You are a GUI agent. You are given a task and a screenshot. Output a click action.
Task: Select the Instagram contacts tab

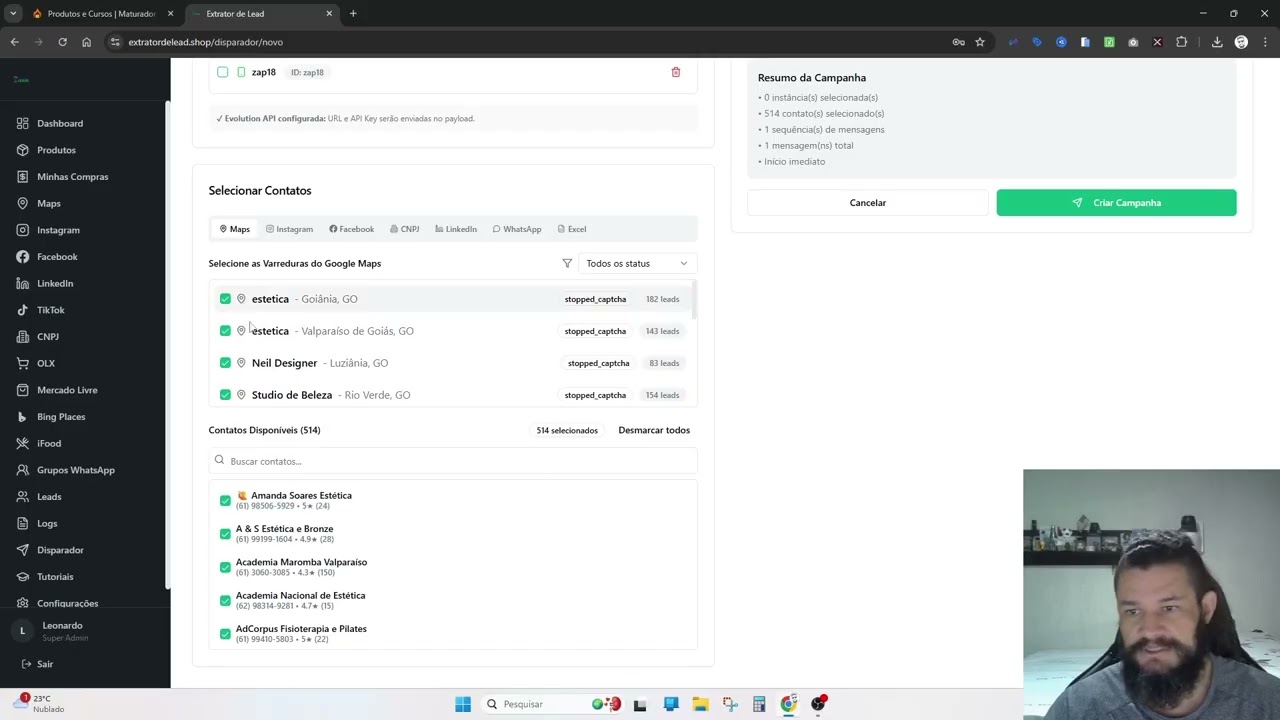[289, 229]
